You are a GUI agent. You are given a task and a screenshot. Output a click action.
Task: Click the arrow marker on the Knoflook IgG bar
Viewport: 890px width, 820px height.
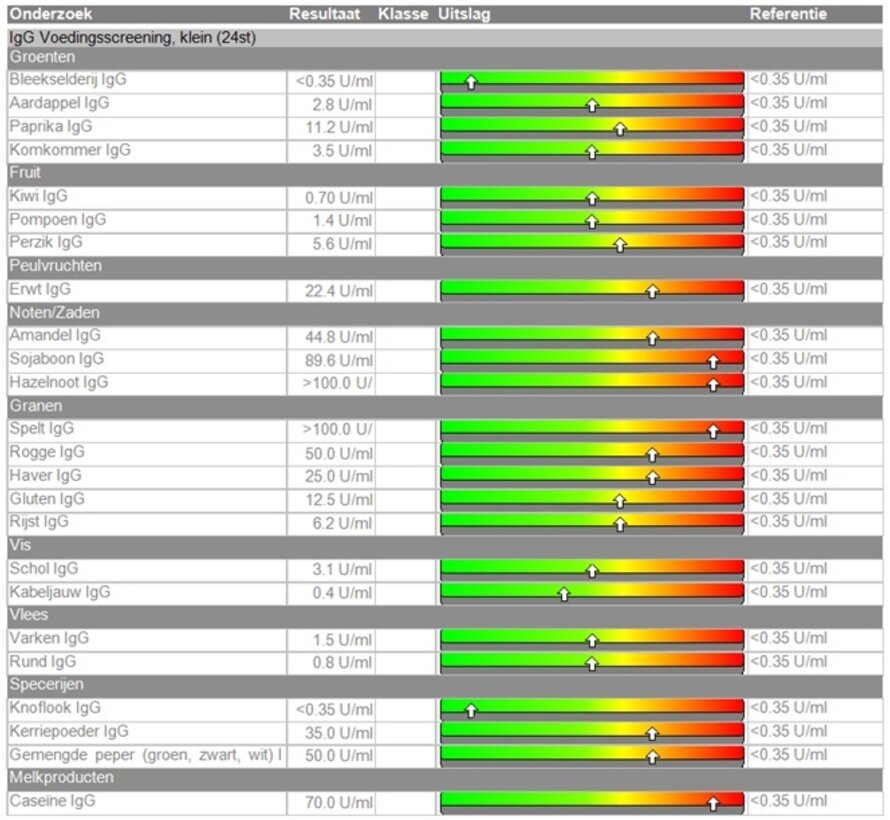click(471, 711)
